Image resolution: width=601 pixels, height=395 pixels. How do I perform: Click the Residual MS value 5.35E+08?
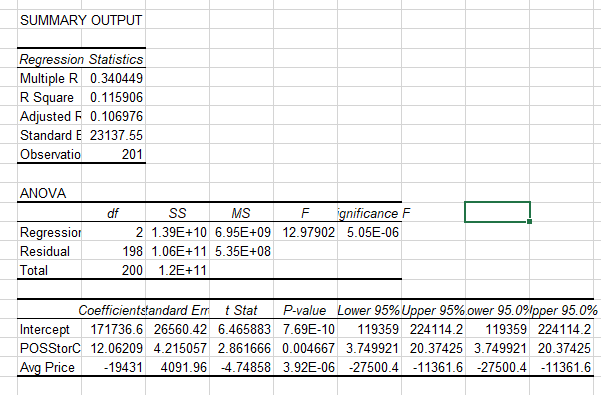pyautogui.click(x=243, y=251)
